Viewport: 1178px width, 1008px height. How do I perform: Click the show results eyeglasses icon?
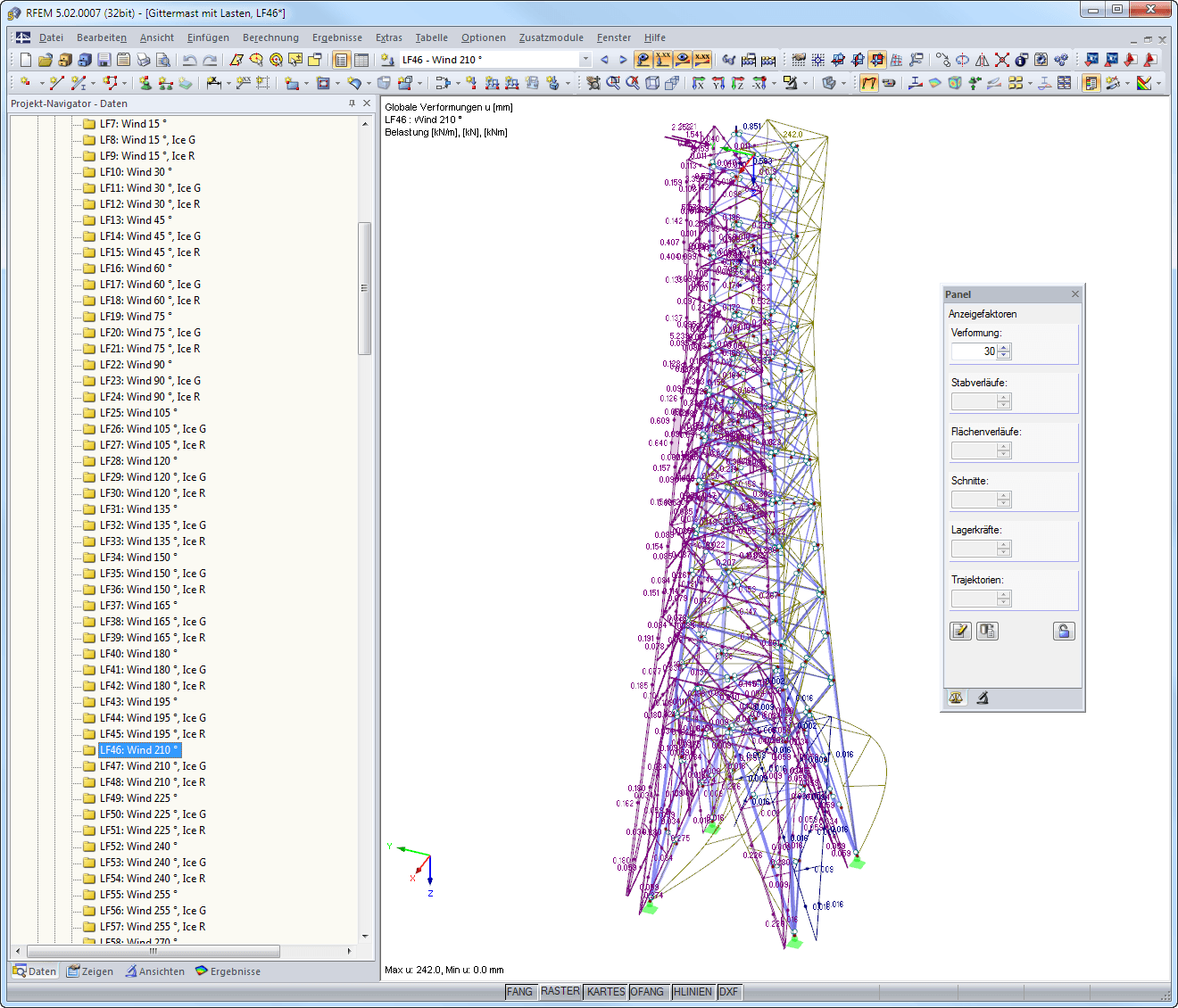coord(730,60)
